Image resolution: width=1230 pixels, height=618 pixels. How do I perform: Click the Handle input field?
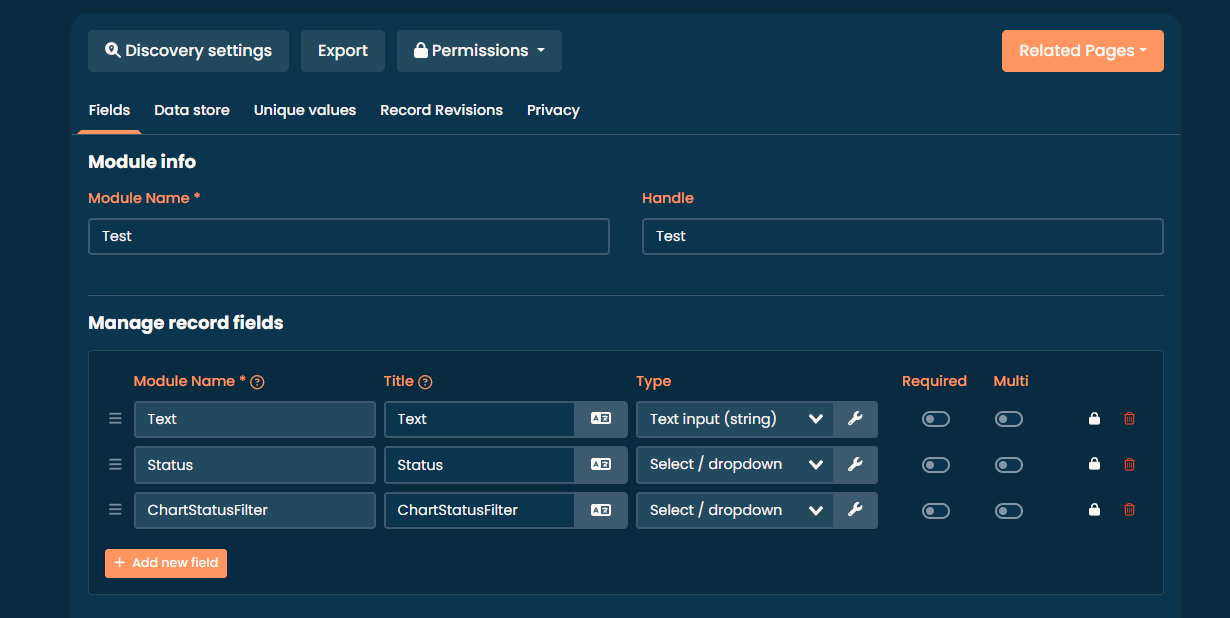click(903, 237)
